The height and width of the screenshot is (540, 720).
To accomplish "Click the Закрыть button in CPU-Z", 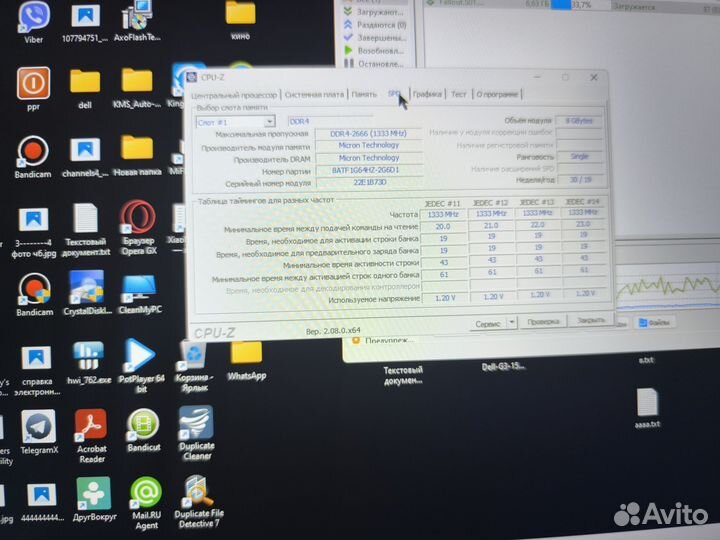I will (x=591, y=320).
